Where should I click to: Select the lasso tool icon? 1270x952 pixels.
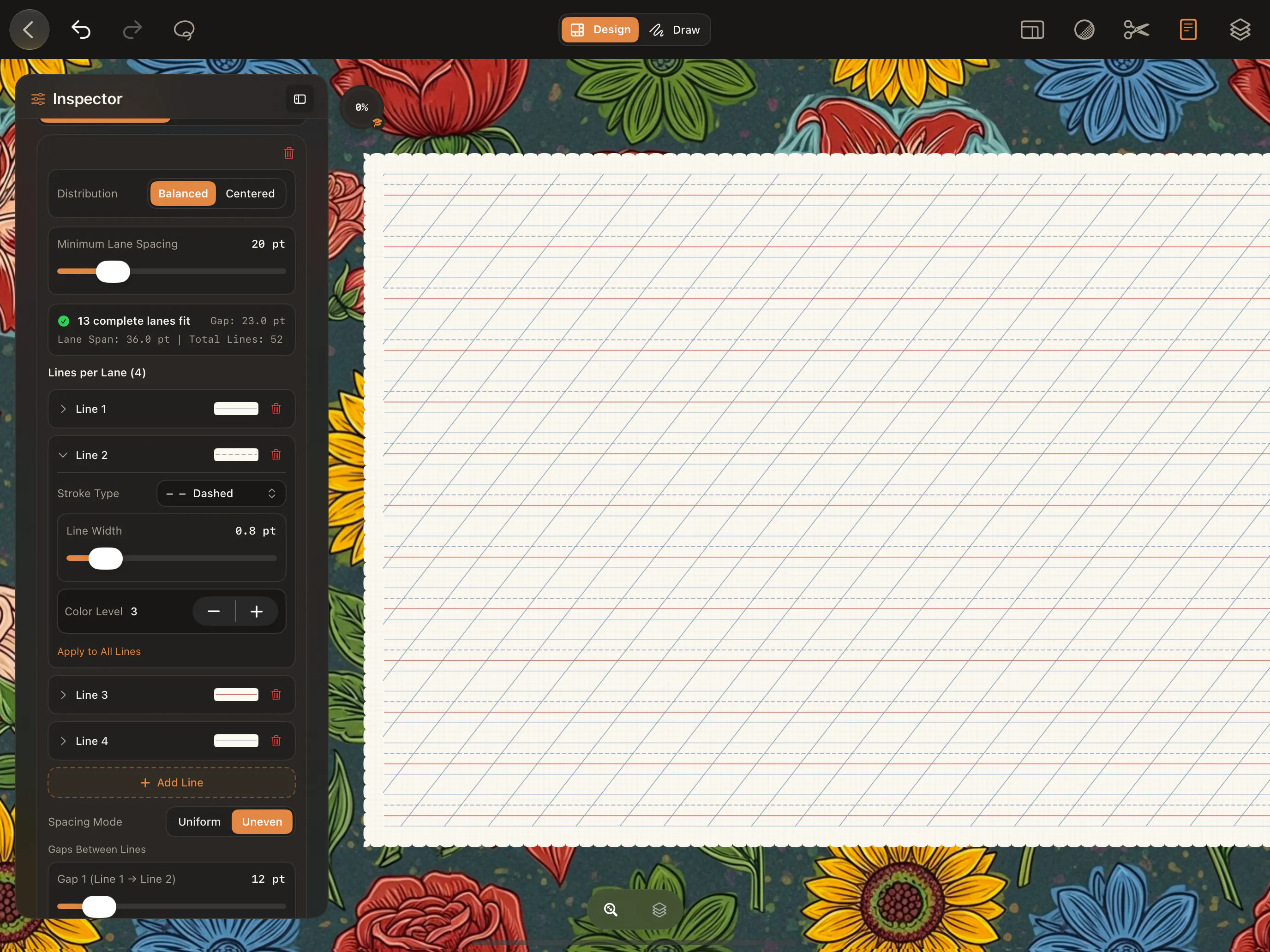[x=184, y=30]
